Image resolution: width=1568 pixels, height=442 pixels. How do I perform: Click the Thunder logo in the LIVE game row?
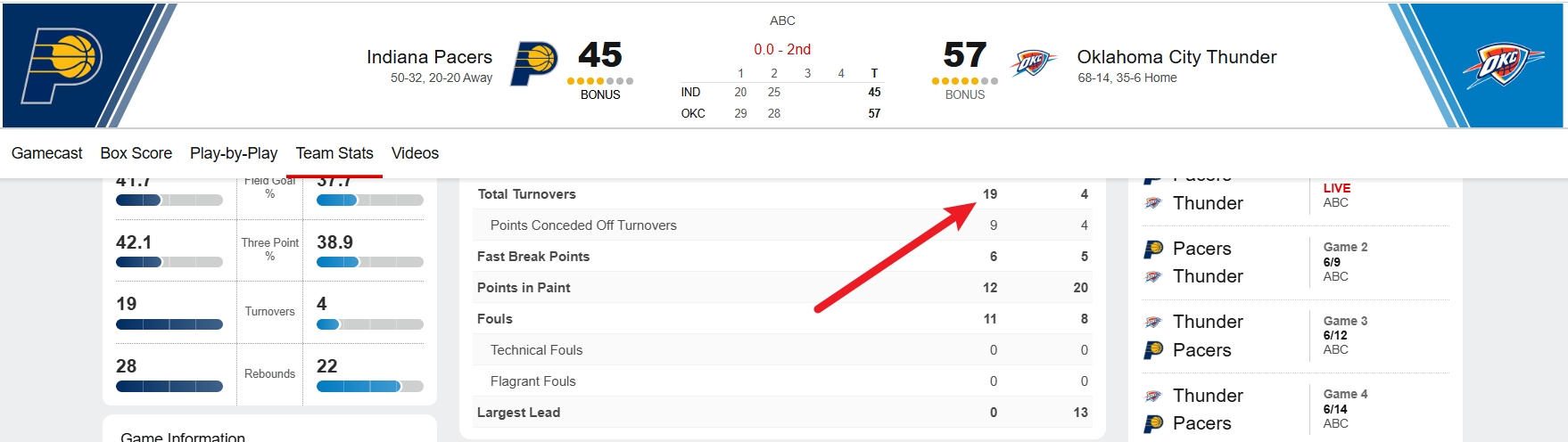[1153, 203]
